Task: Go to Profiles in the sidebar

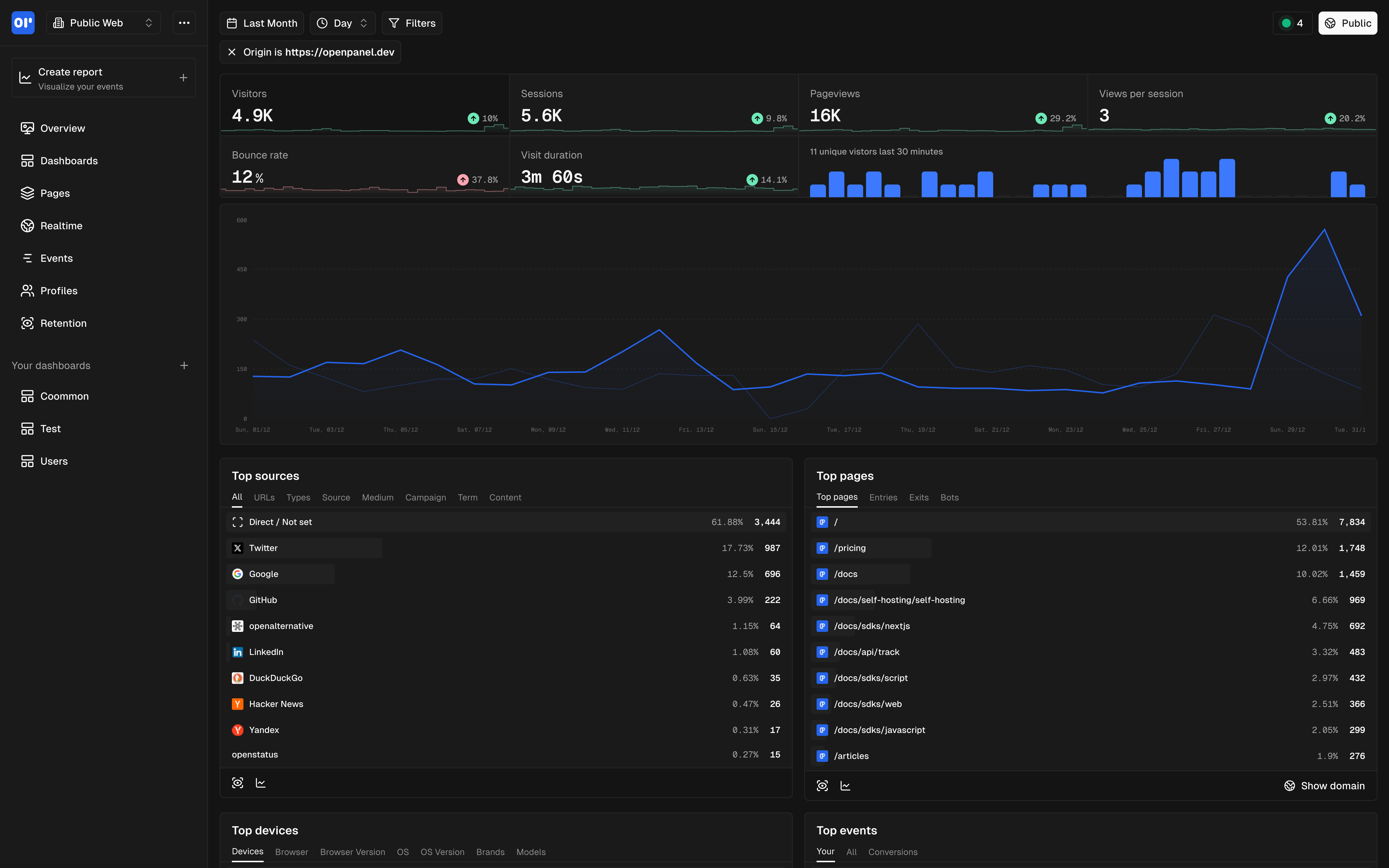Action: pos(59,290)
